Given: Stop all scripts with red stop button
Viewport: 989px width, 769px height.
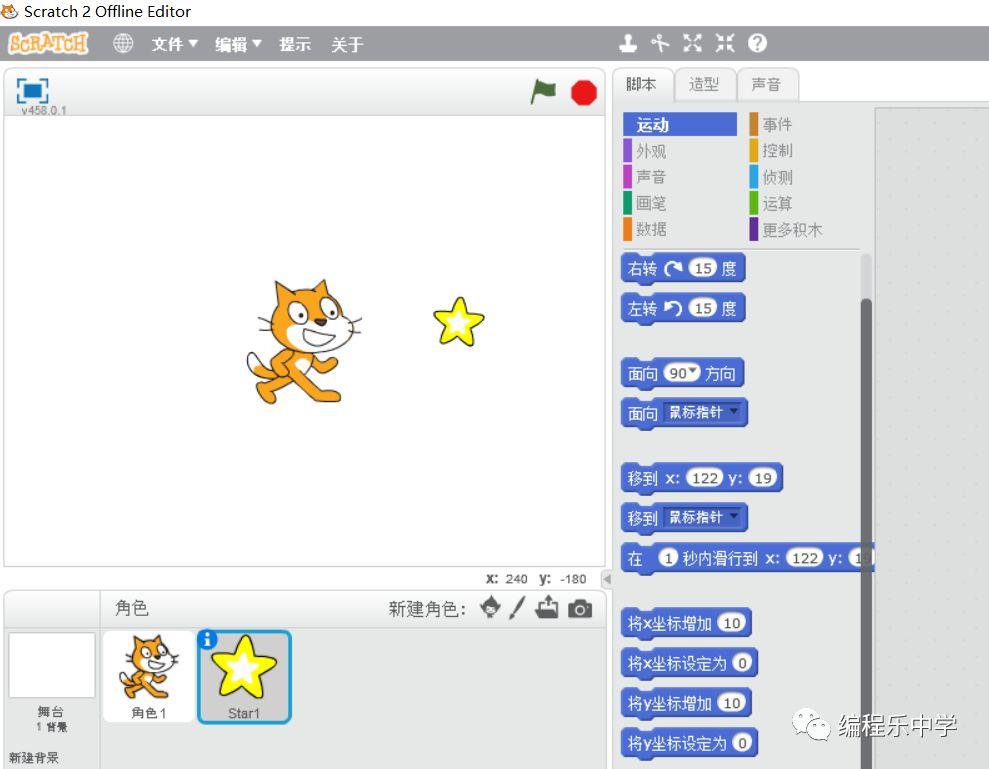Looking at the screenshot, I should click(x=583, y=93).
